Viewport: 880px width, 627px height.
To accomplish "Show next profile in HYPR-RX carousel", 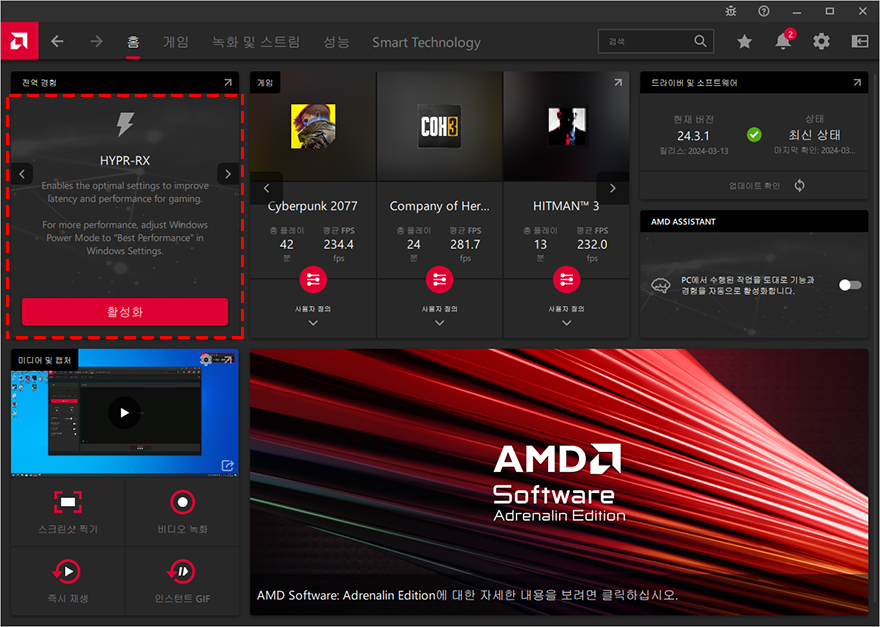I will tap(228, 174).
